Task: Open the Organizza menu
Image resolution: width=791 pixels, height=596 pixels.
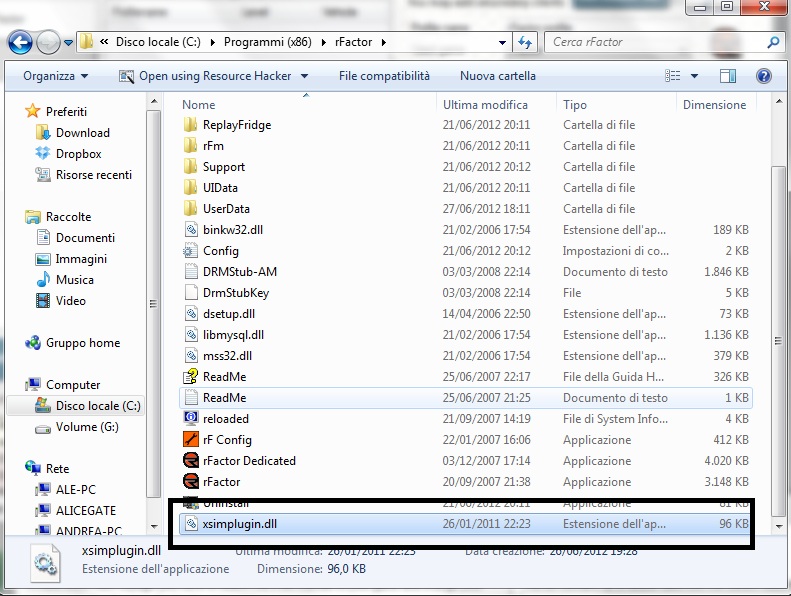Action: tap(55, 76)
